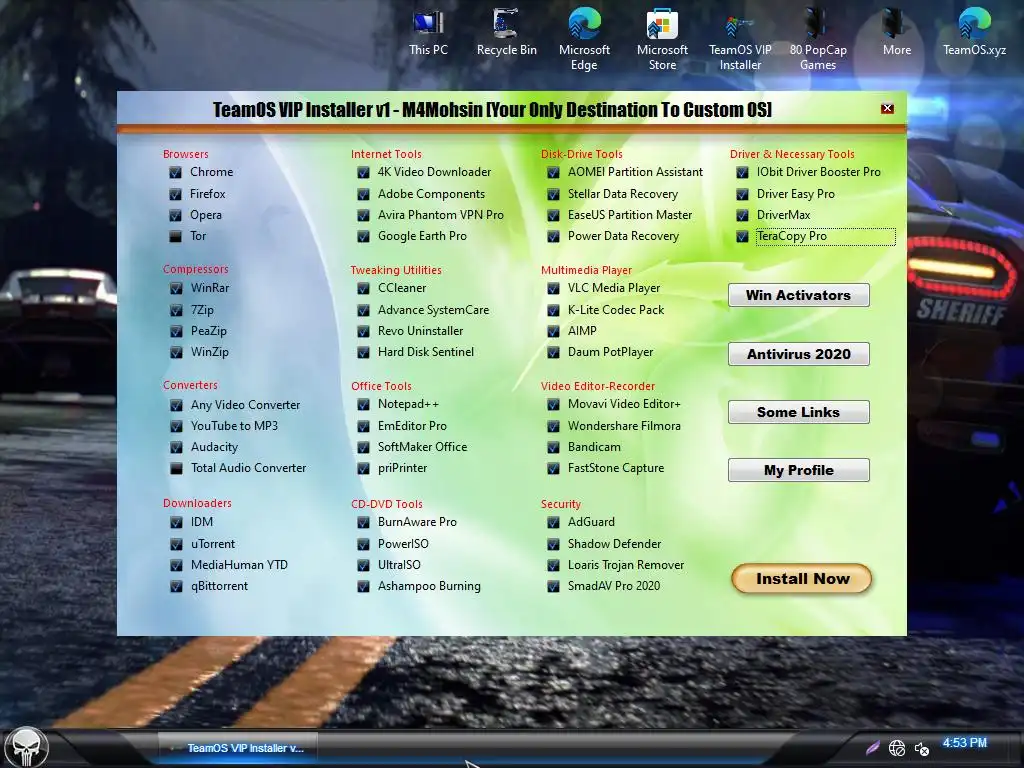
Task: Uncheck the Adobe Components checkbox
Action: click(x=363, y=194)
